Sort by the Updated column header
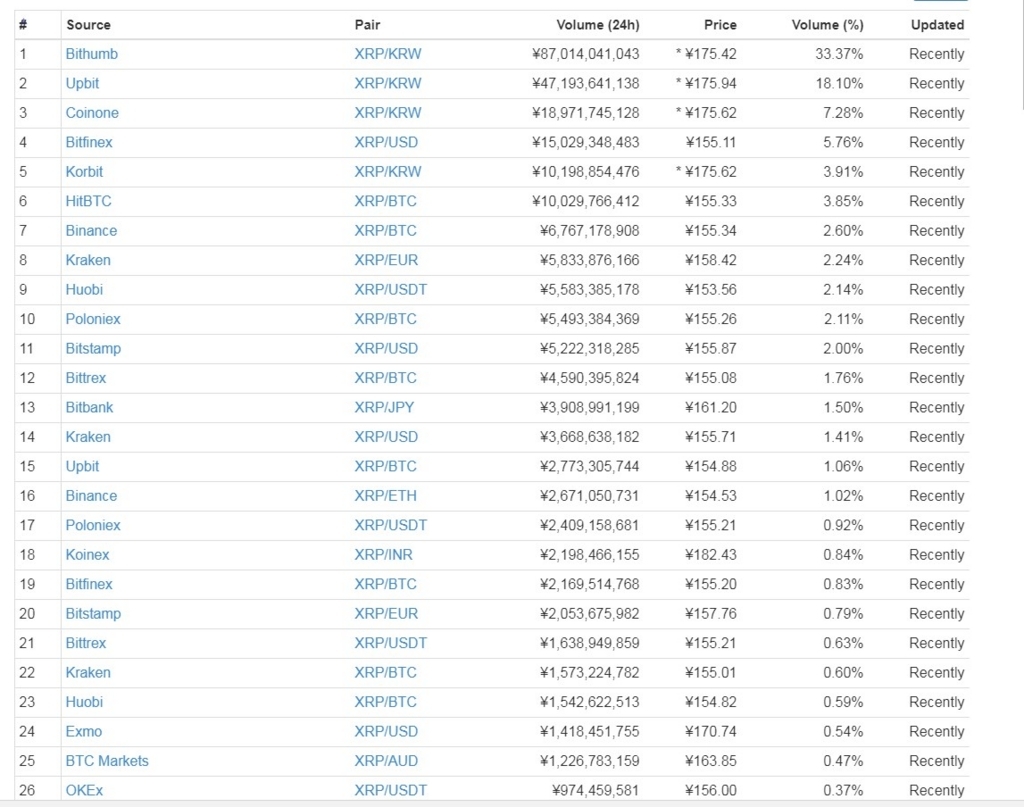 [937, 25]
